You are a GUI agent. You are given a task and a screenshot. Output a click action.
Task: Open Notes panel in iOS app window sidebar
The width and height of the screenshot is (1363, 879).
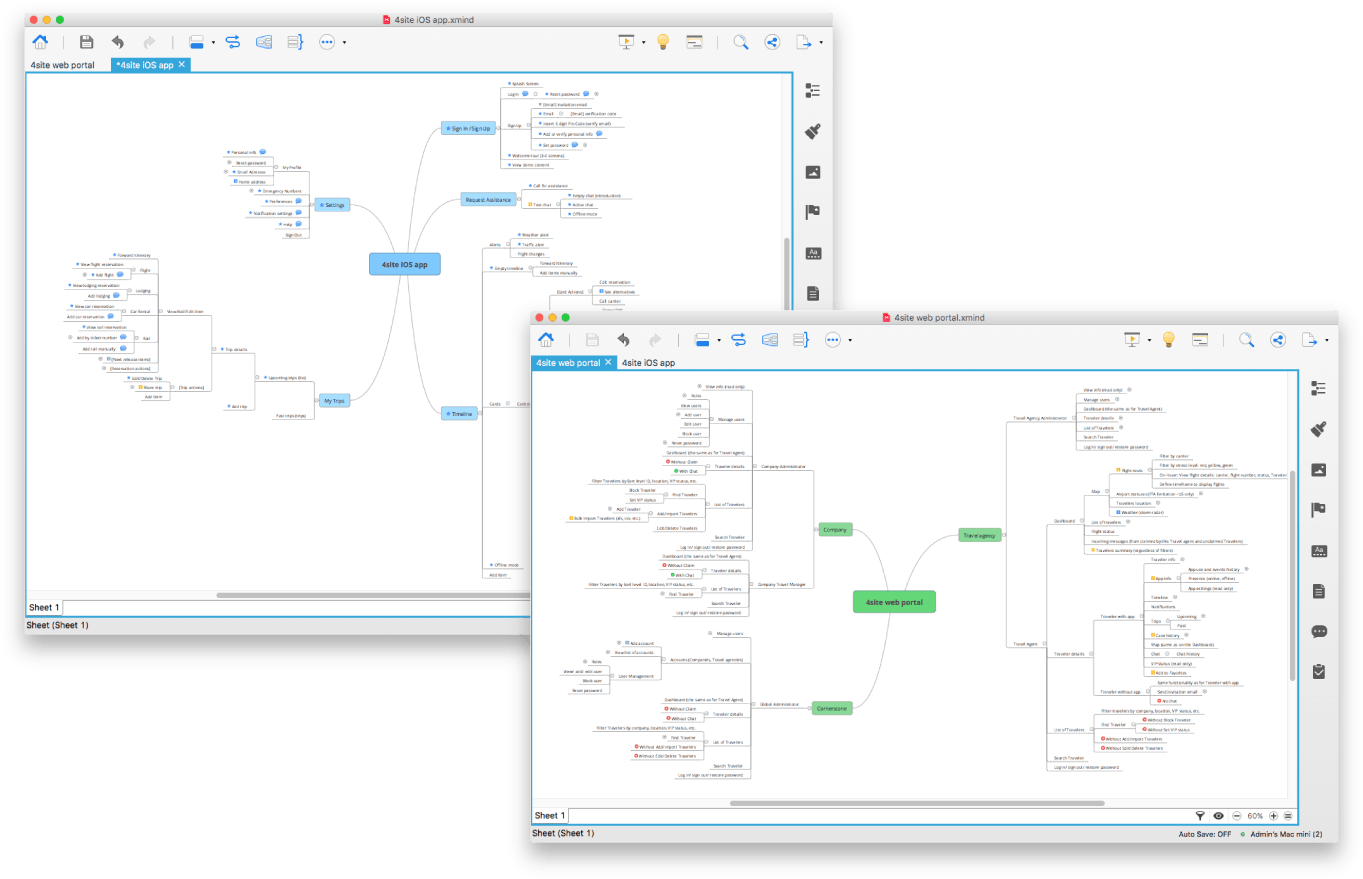[x=813, y=293]
